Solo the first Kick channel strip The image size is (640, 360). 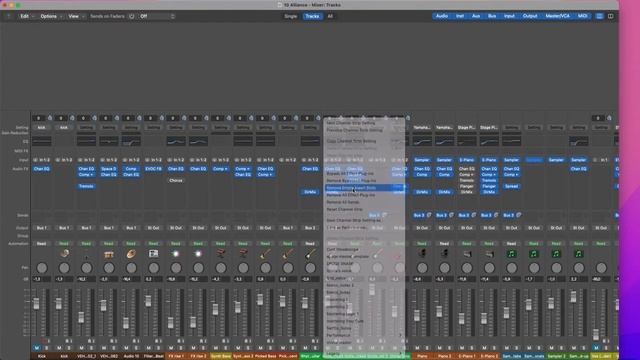pyautogui.click(x=46, y=348)
